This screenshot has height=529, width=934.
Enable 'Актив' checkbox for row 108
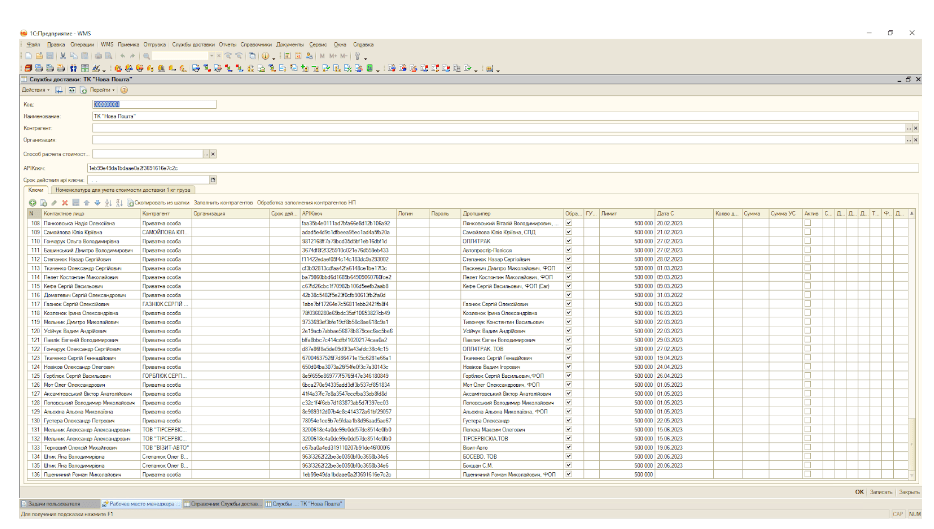808,222
